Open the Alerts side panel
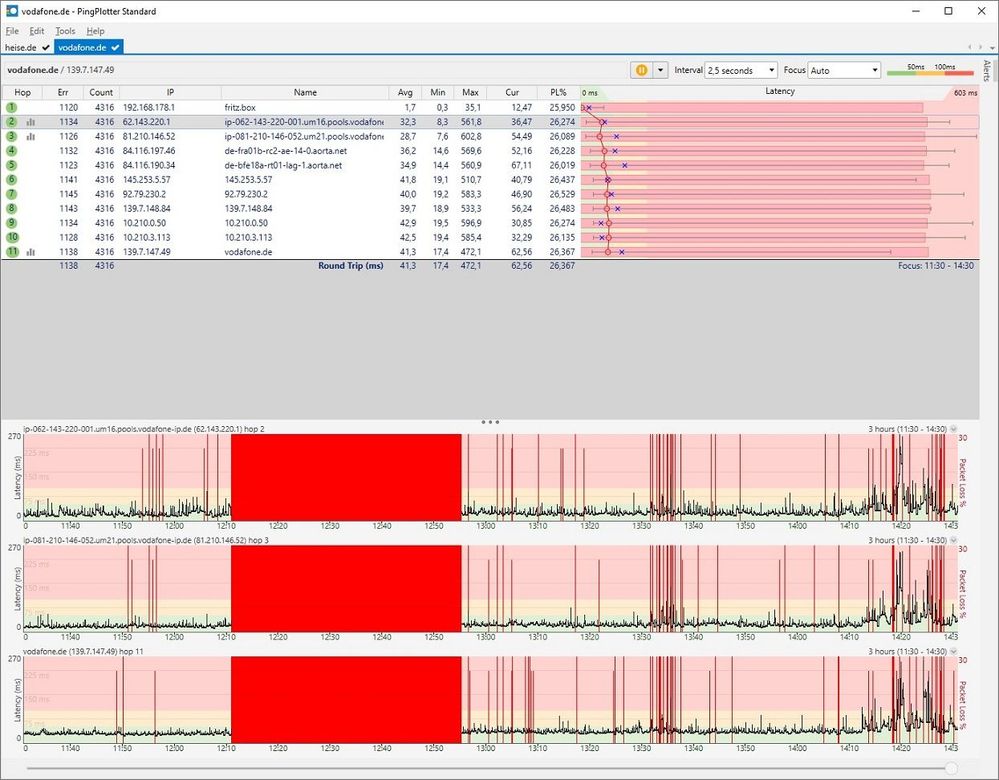999x780 pixels. [987, 71]
